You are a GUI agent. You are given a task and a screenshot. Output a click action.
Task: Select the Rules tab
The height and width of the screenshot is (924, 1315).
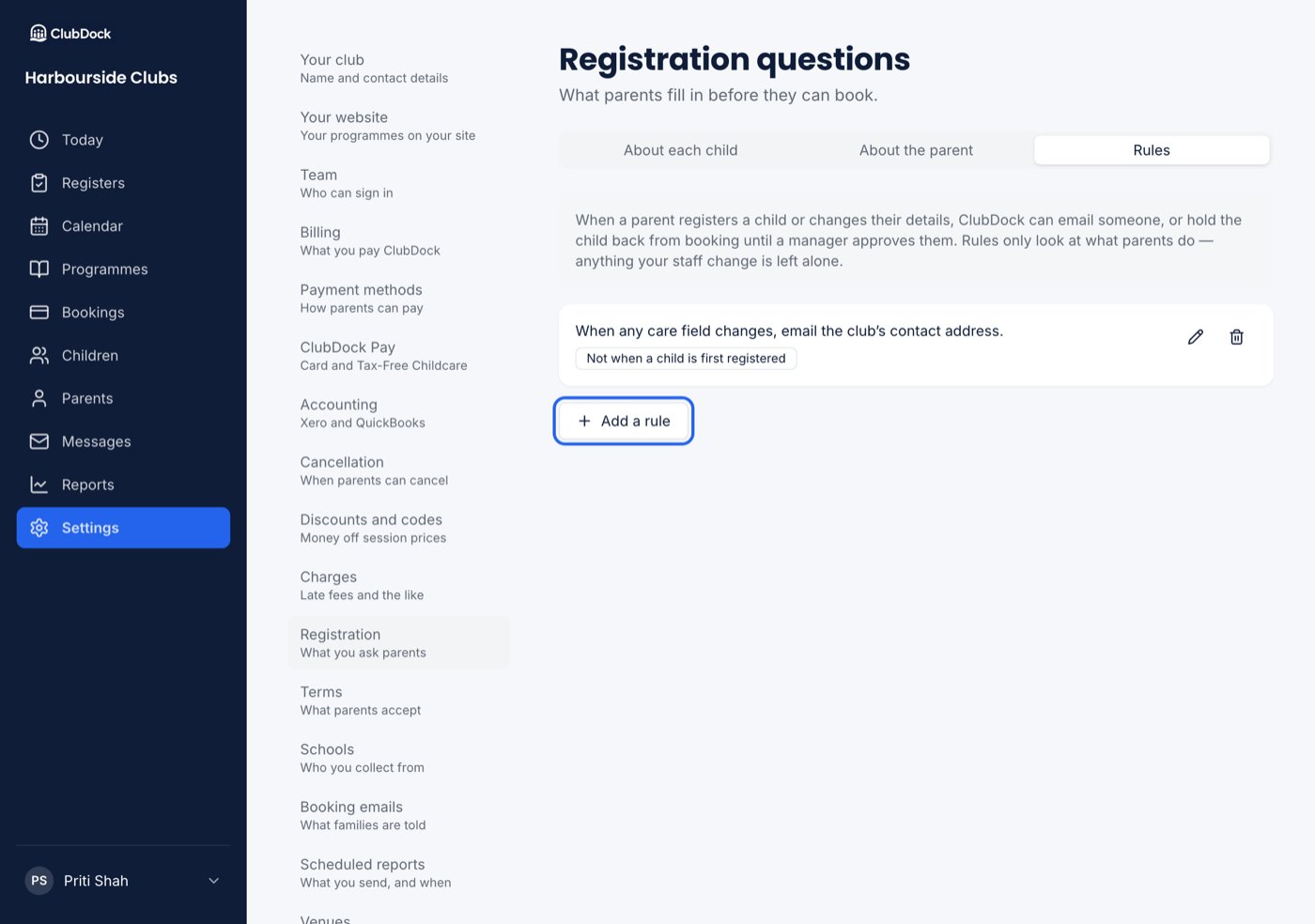[1152, 150]
